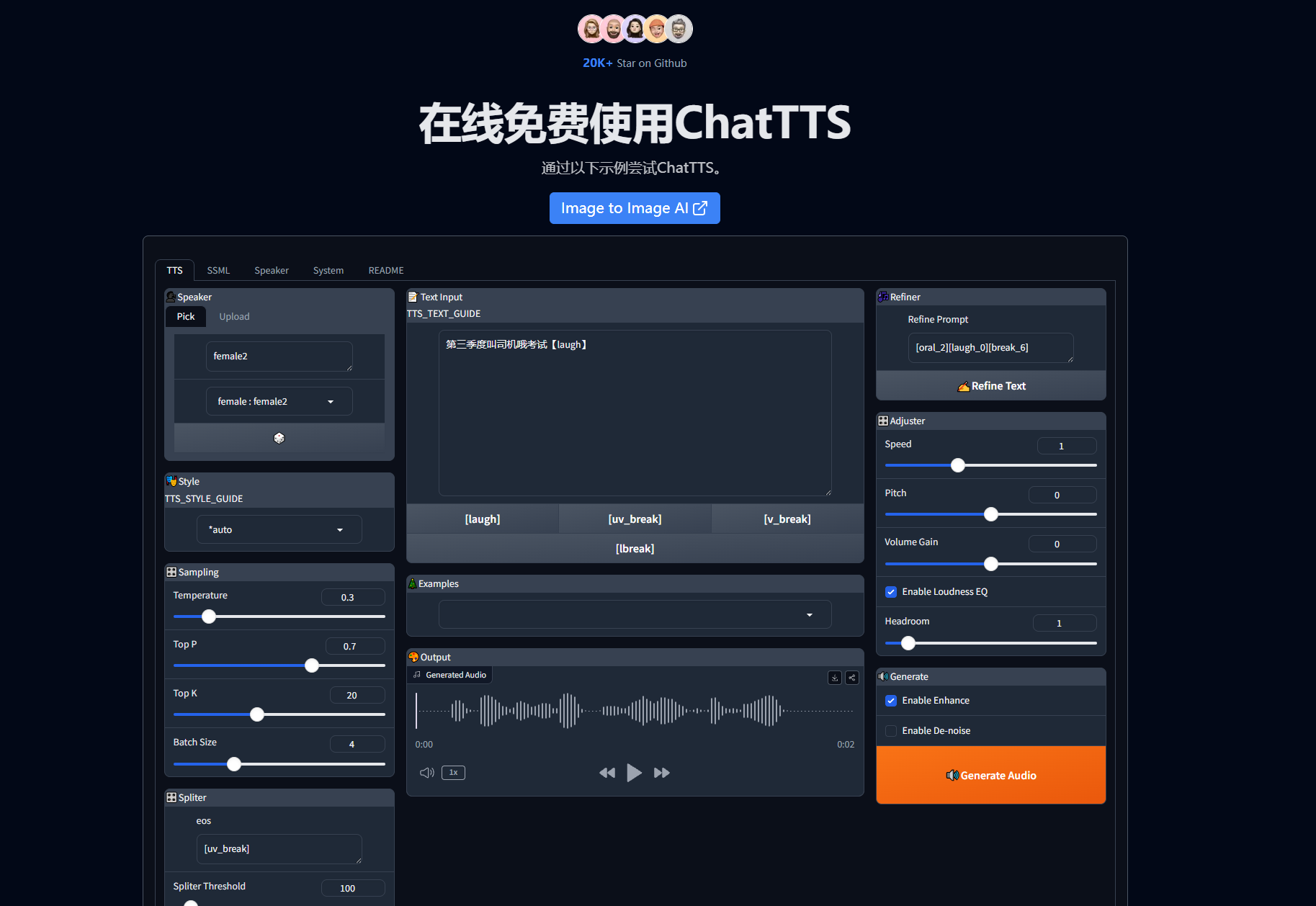Click the Style panel mask icon
The image size is (1316, 906).
click(x=171, y=481)
